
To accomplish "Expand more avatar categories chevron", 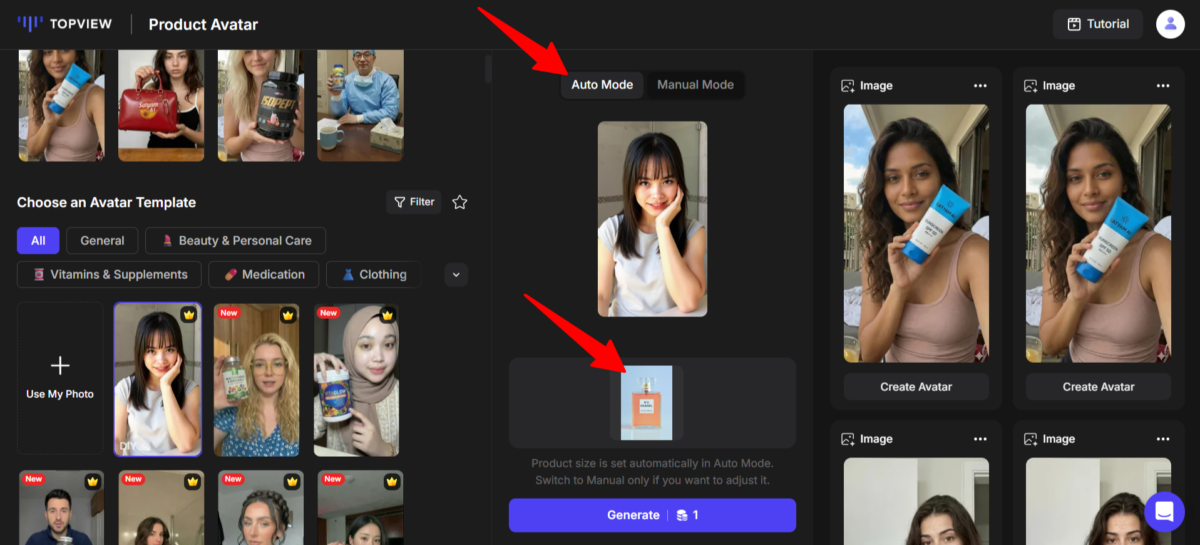I will point(456,274).
